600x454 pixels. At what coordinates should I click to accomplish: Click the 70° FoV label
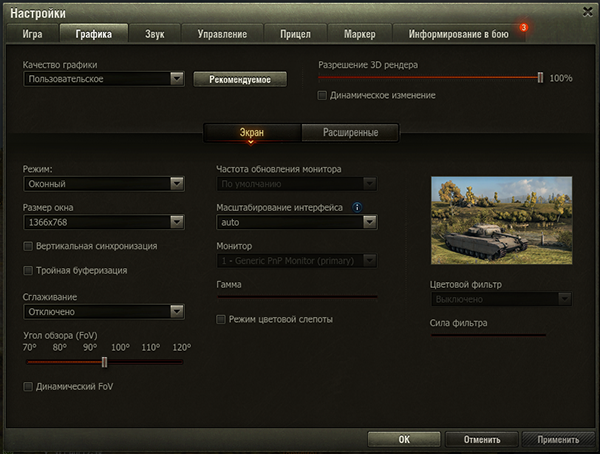(29, 348)
